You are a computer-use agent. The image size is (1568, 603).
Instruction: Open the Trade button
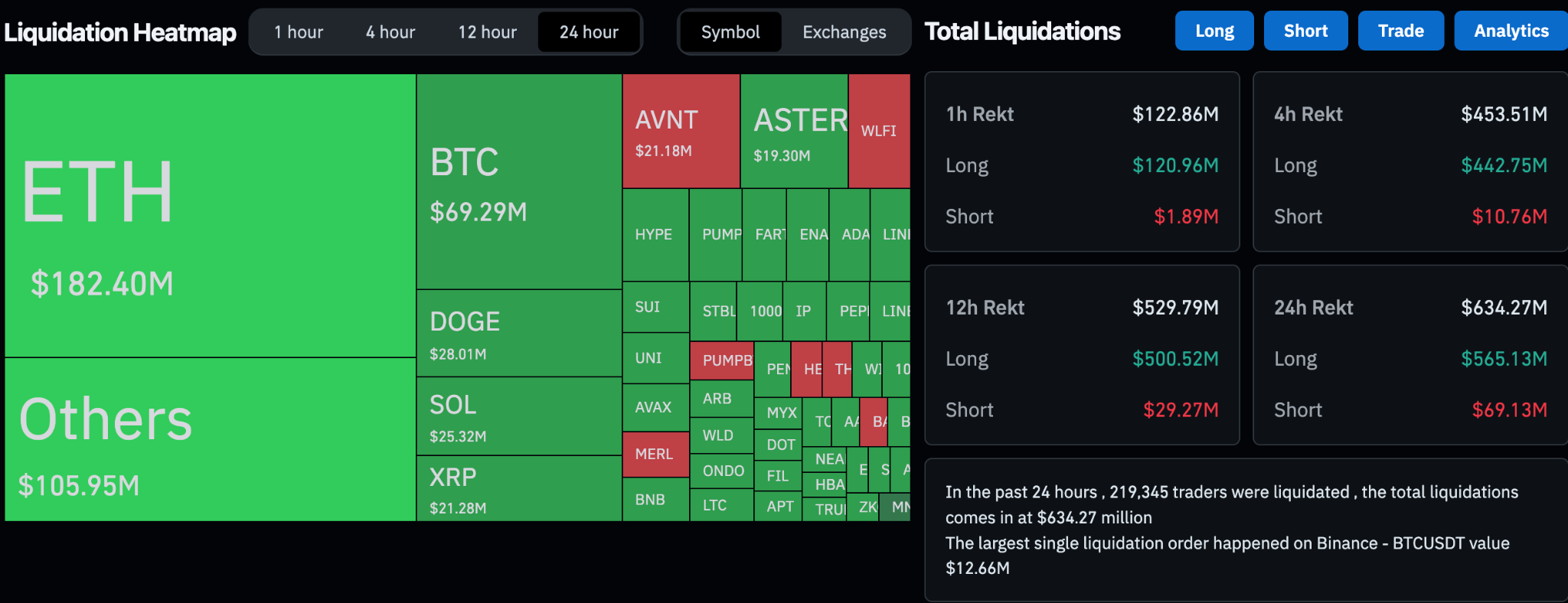tap(1400, 31)
